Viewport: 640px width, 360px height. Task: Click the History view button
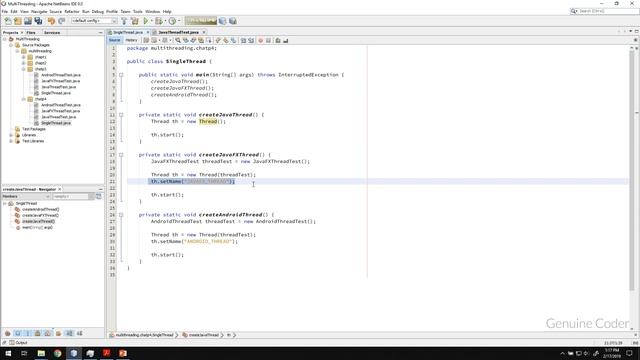[x=131, y=40]
